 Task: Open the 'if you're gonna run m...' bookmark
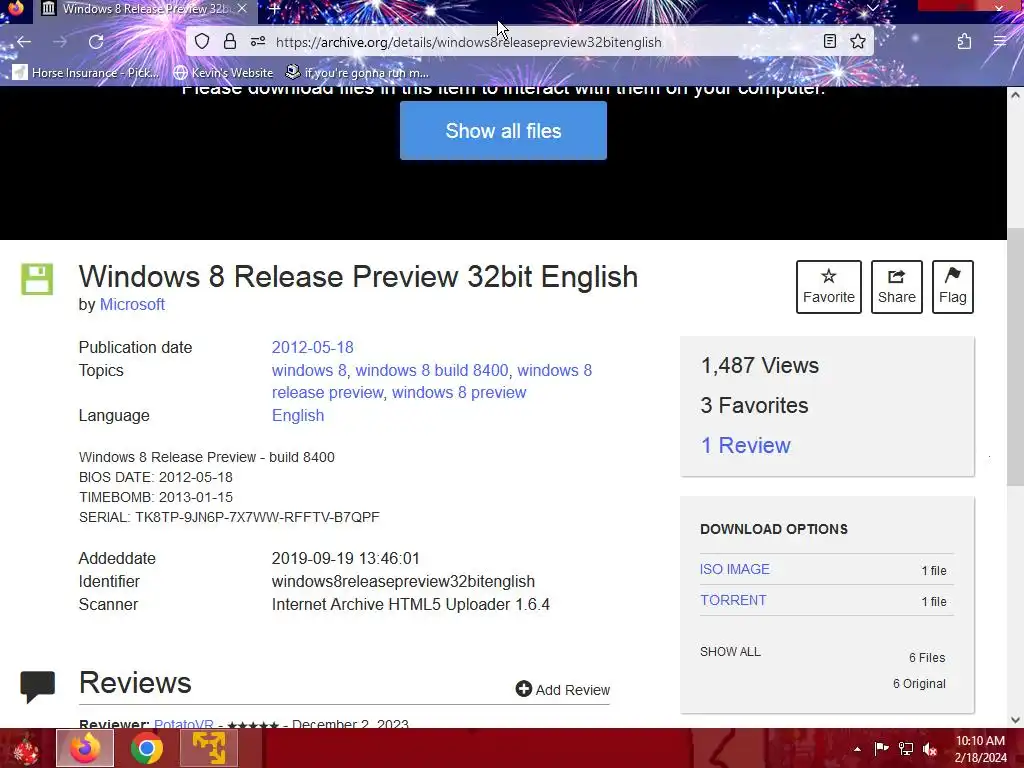click(358, 72)
